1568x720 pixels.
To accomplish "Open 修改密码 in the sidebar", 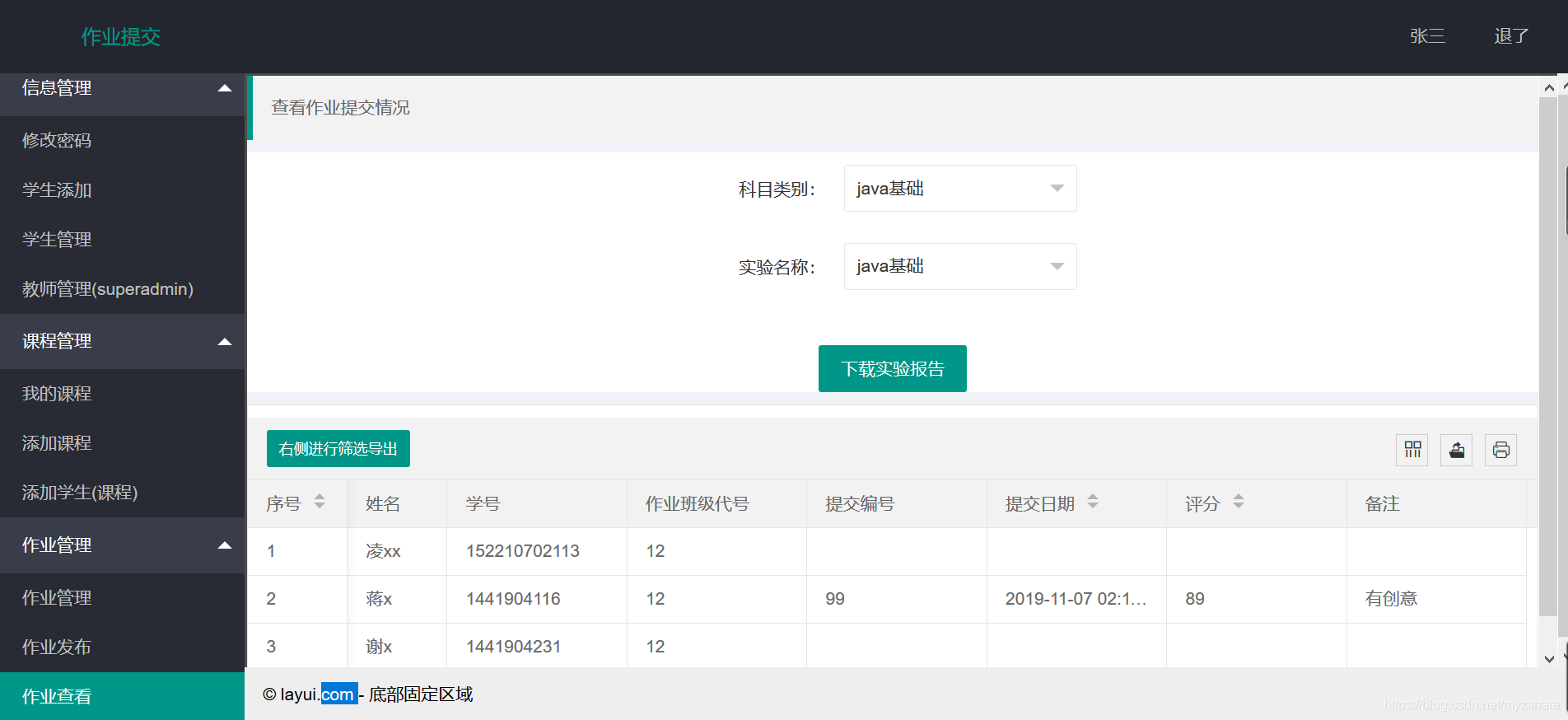I will coord(123,141).
